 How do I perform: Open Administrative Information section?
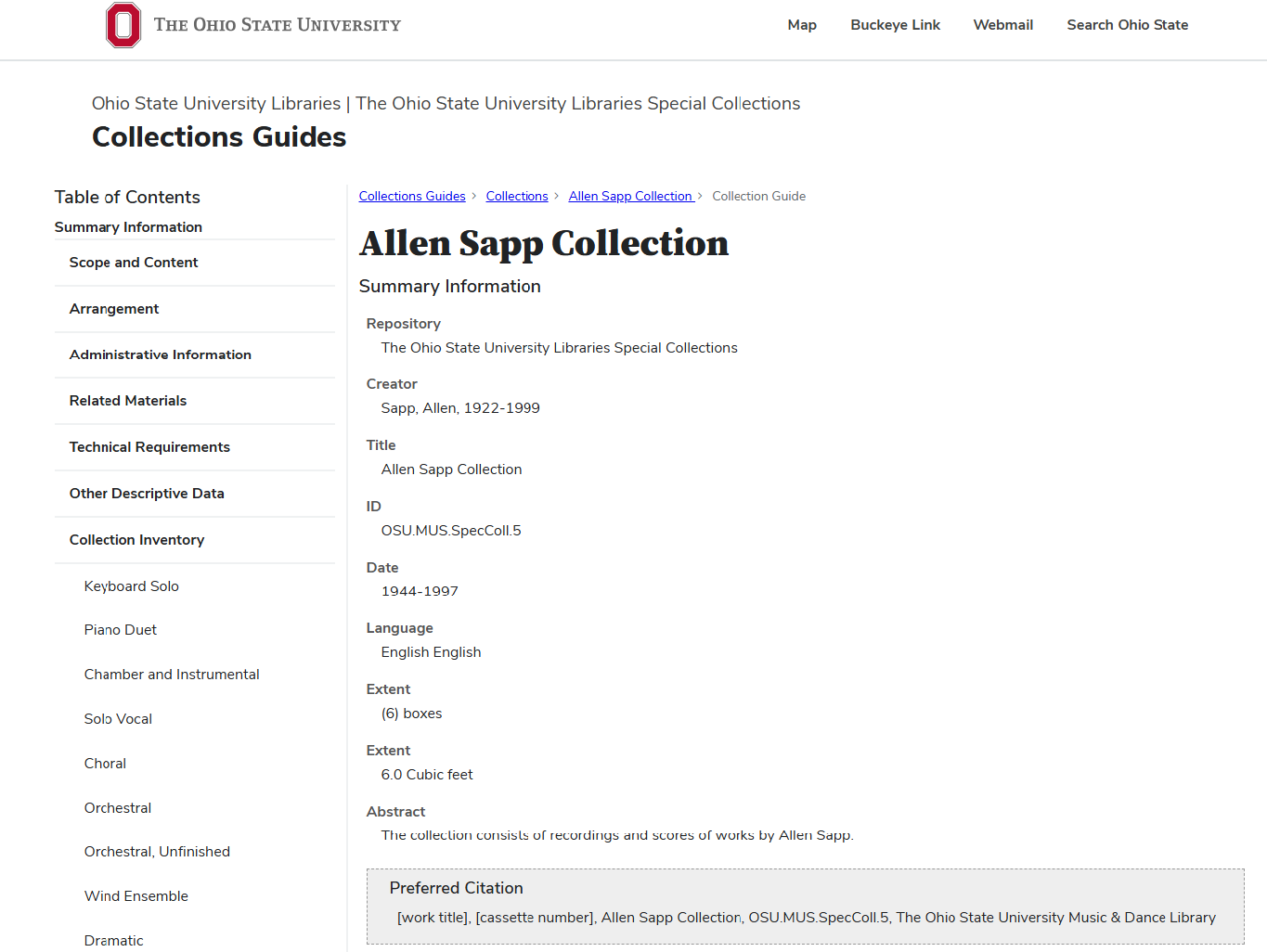pyautogui.click(x=161, y=354)
